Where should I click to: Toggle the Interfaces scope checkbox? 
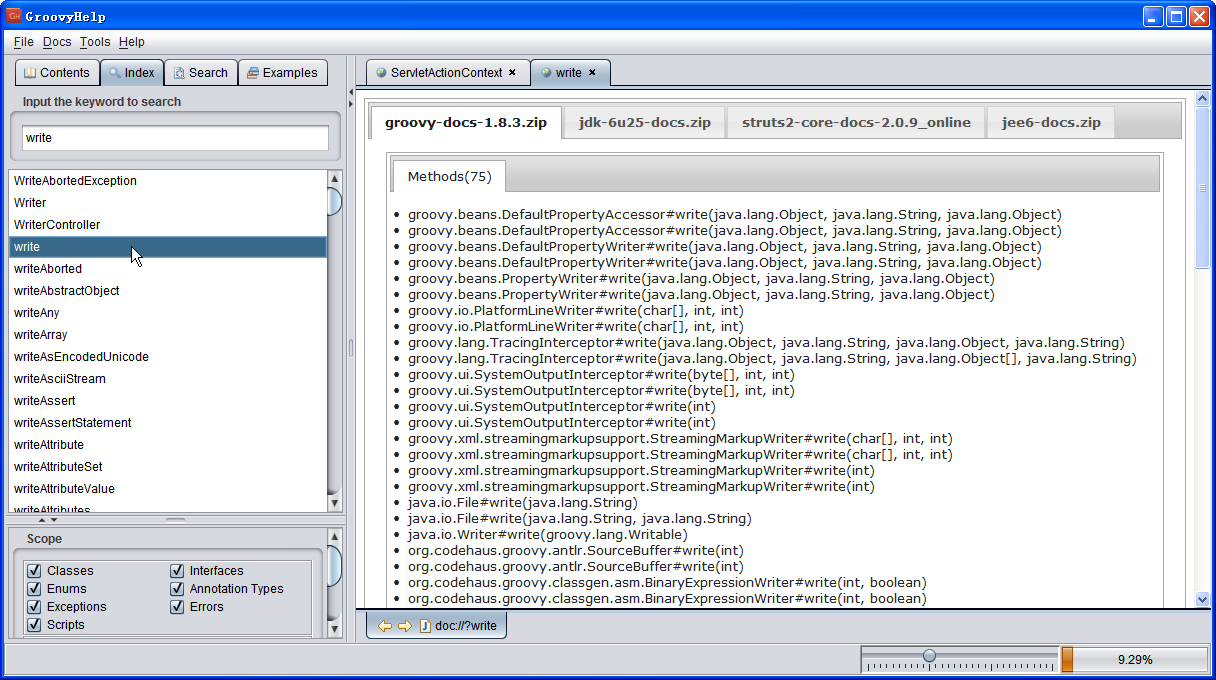pyautogui.click(x=177, y=571)
